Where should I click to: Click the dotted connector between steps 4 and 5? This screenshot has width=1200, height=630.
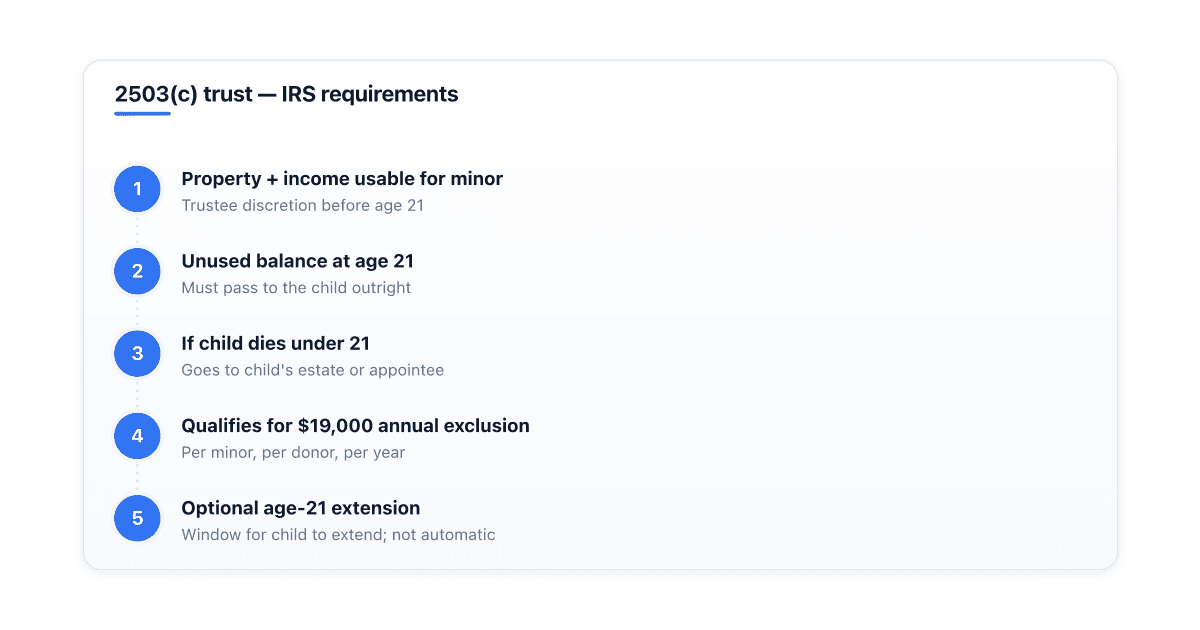point(138,477)
